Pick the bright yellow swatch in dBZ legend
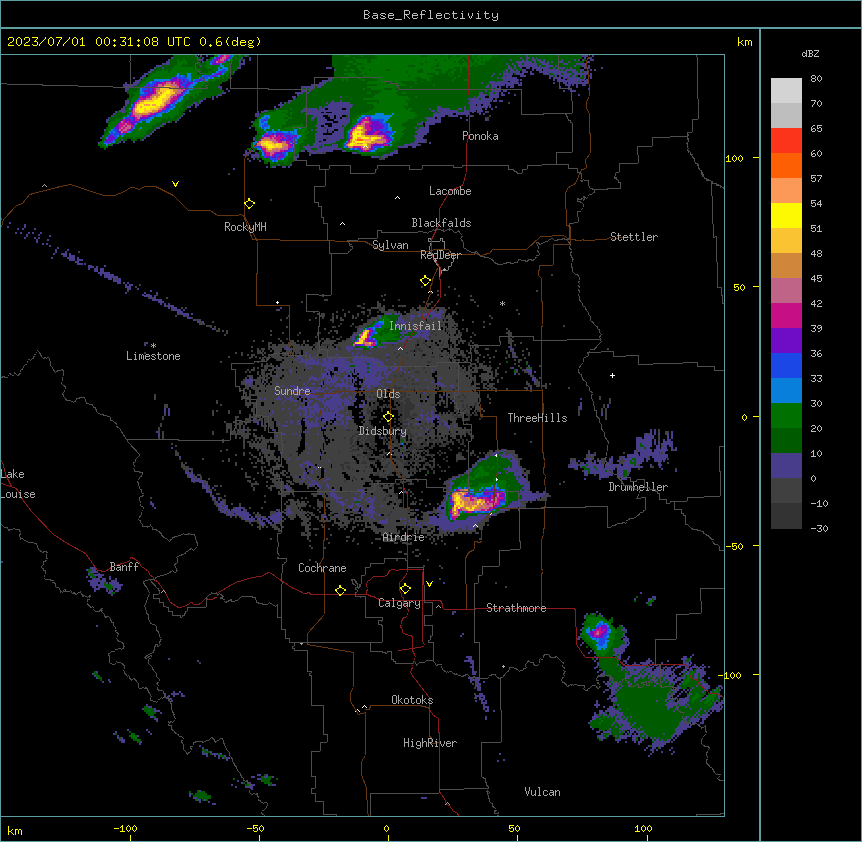 point(786,215)
